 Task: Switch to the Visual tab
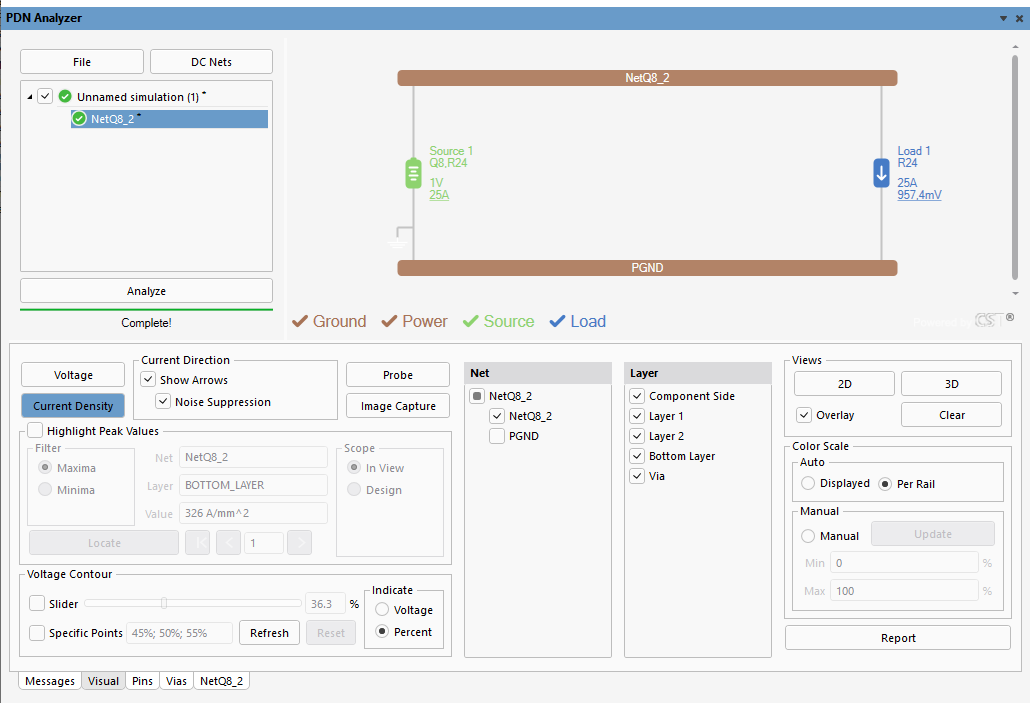[x=104, y=681]
